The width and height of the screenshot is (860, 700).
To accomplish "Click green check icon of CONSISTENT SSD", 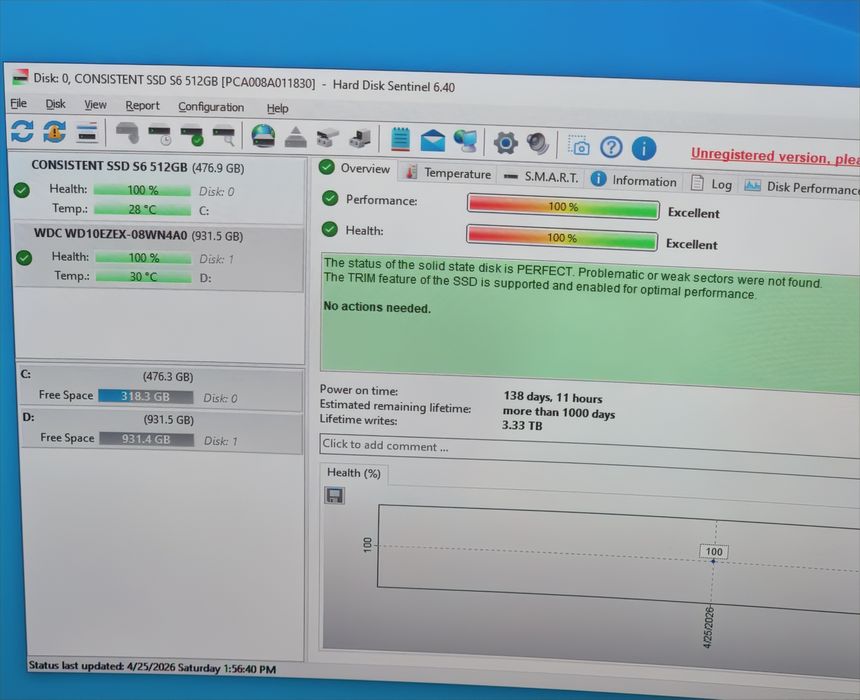I will (x=22, y=190).
